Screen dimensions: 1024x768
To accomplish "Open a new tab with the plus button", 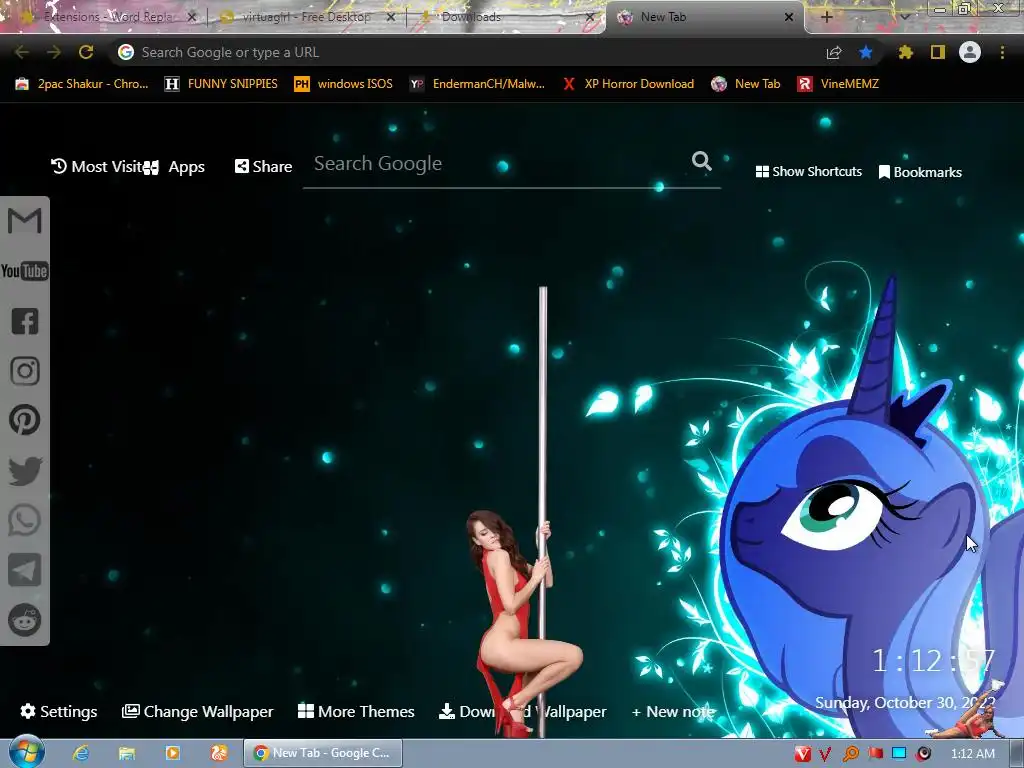I will tap(826, 17).
